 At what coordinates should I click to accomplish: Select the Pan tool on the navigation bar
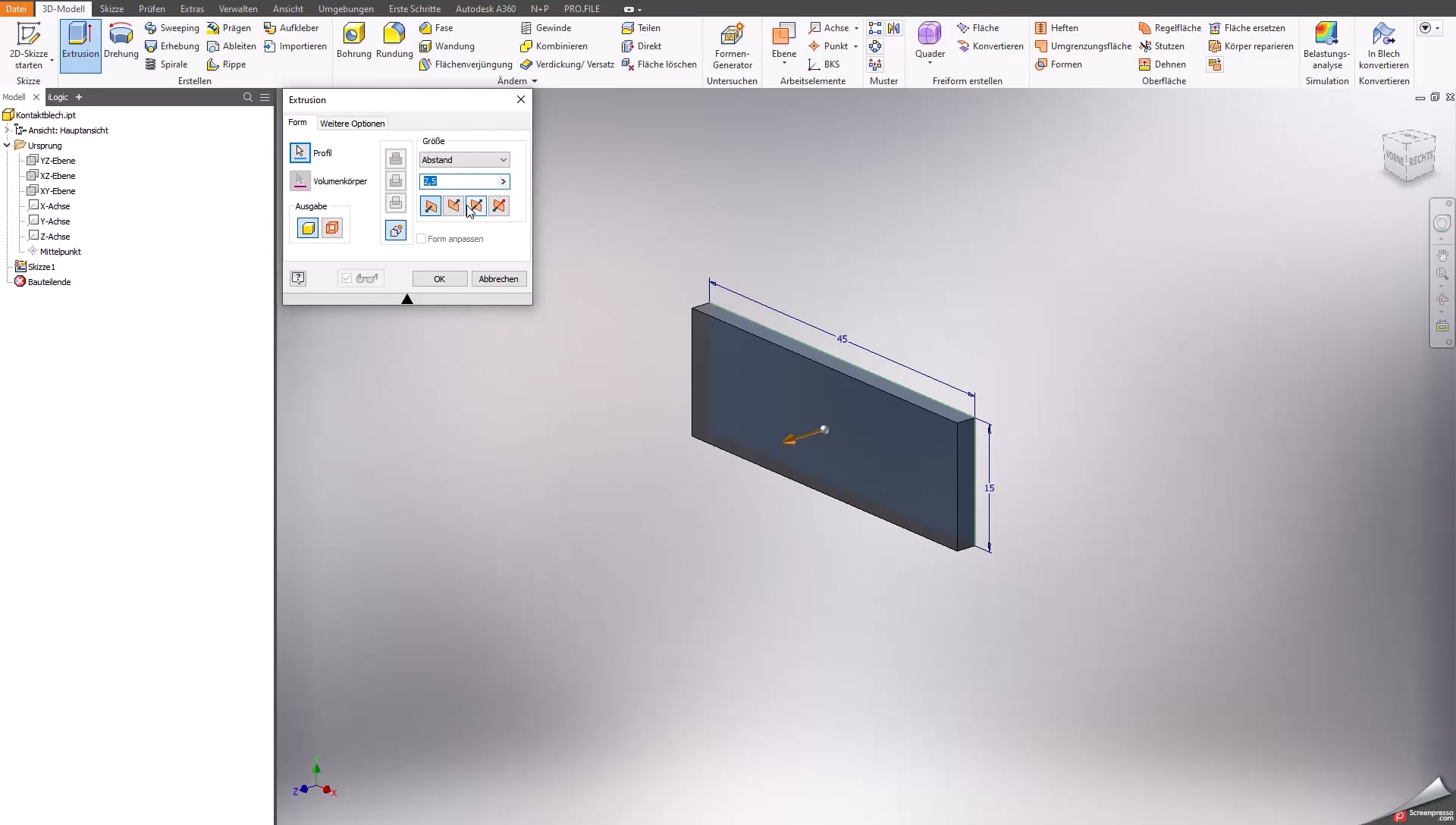tap(1443, 254)
